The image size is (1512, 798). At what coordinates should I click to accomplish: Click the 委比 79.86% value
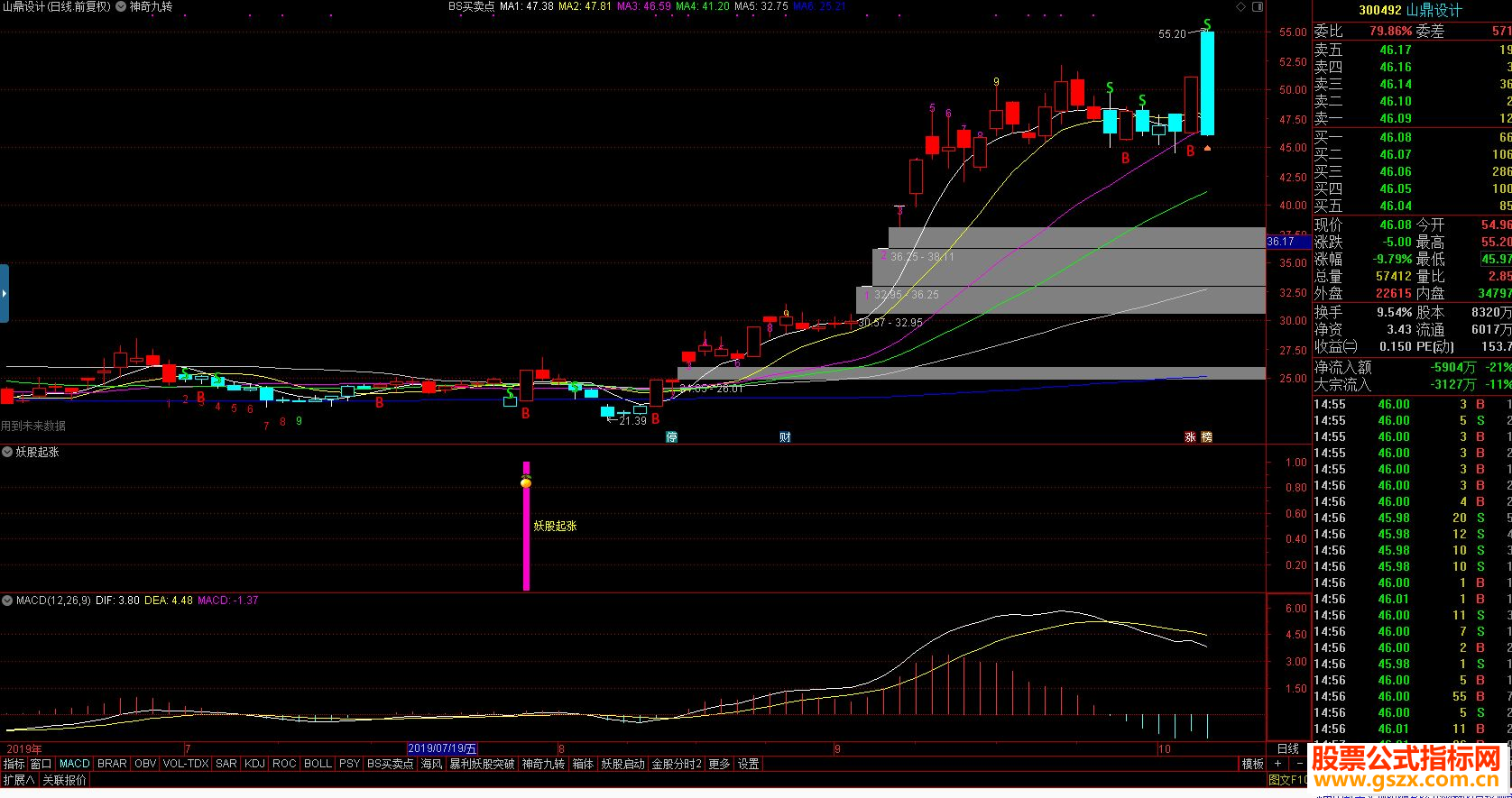(x=1390, y=31)
